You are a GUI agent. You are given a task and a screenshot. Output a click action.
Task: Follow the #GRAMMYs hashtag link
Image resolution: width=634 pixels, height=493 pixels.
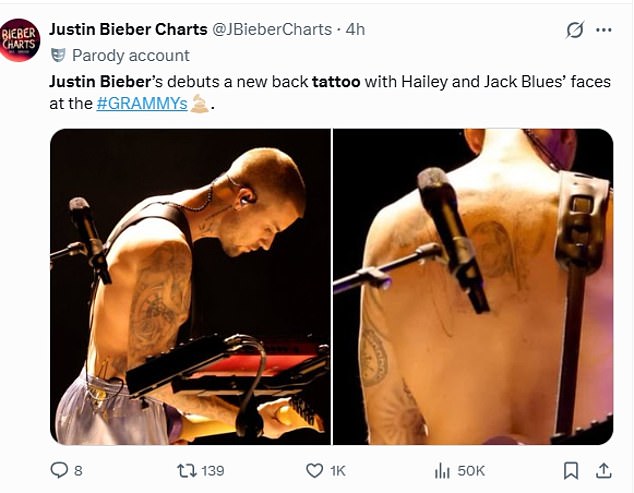click(142, 103)
